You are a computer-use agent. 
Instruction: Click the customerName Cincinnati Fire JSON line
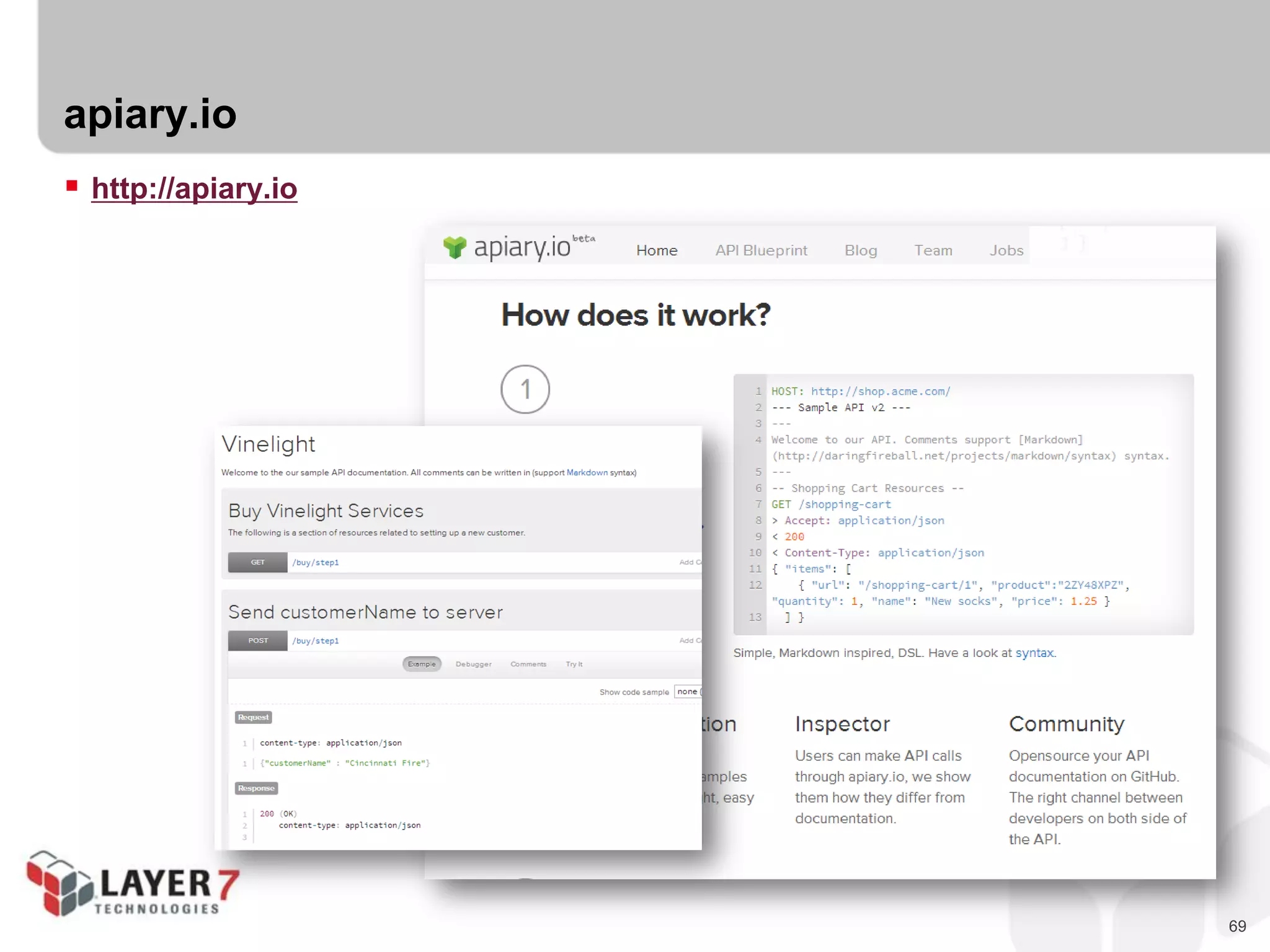click(345, 763)
